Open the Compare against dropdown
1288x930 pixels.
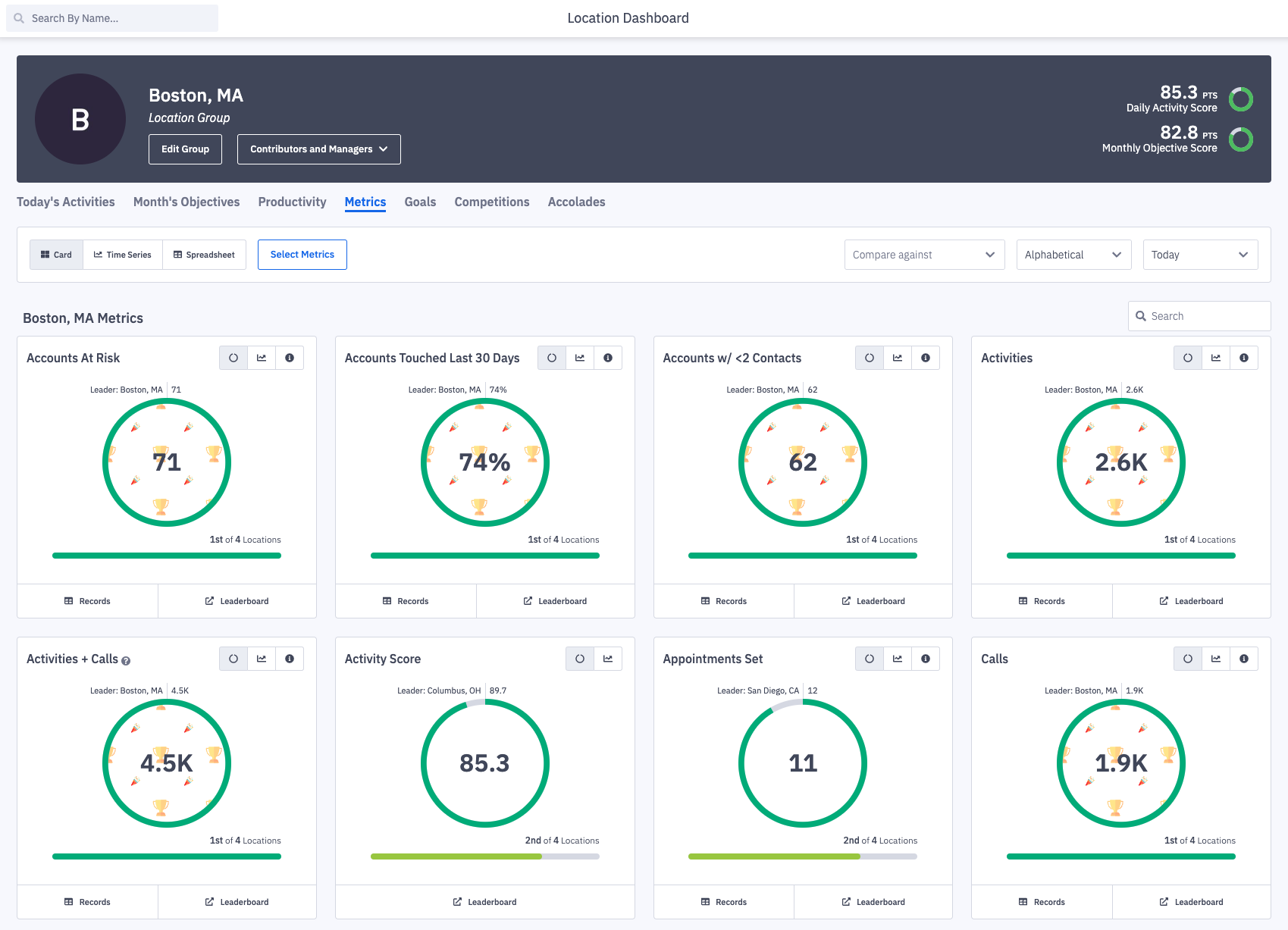point(924,255)
